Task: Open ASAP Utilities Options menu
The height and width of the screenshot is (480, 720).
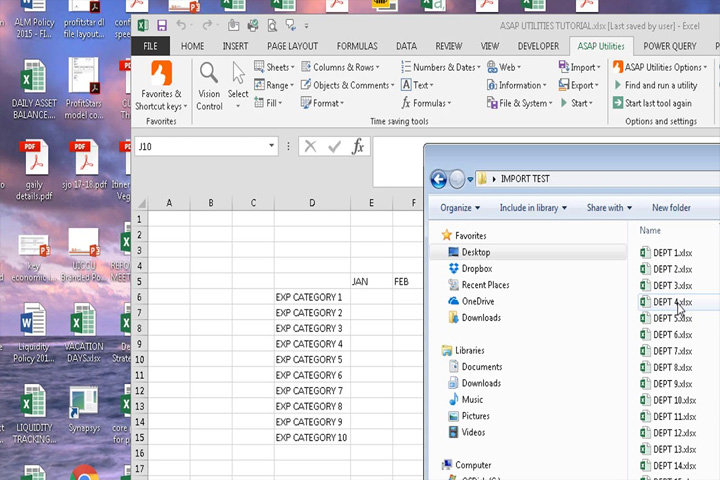Action: tap(660, 67)
